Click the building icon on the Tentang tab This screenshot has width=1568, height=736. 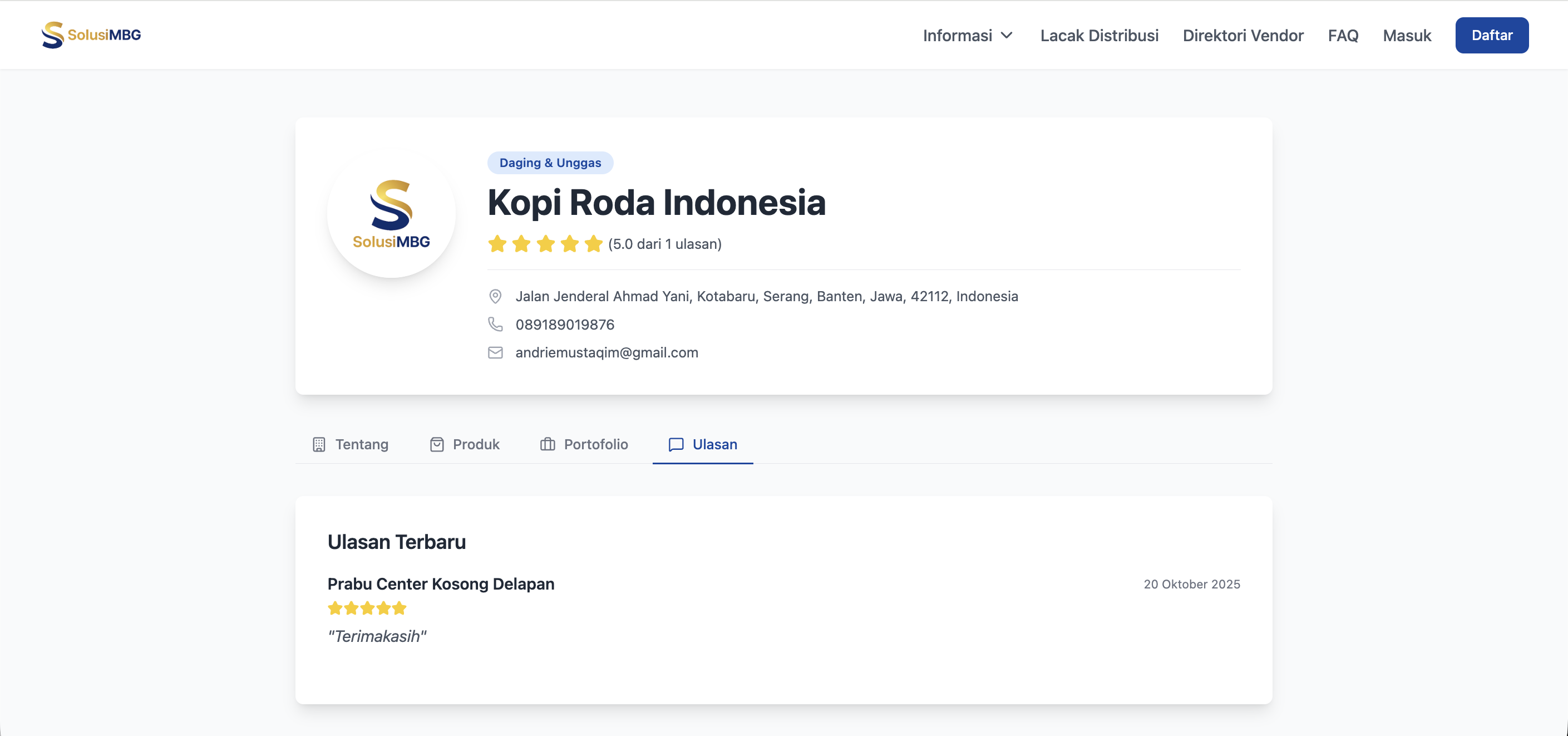(319, 444)
